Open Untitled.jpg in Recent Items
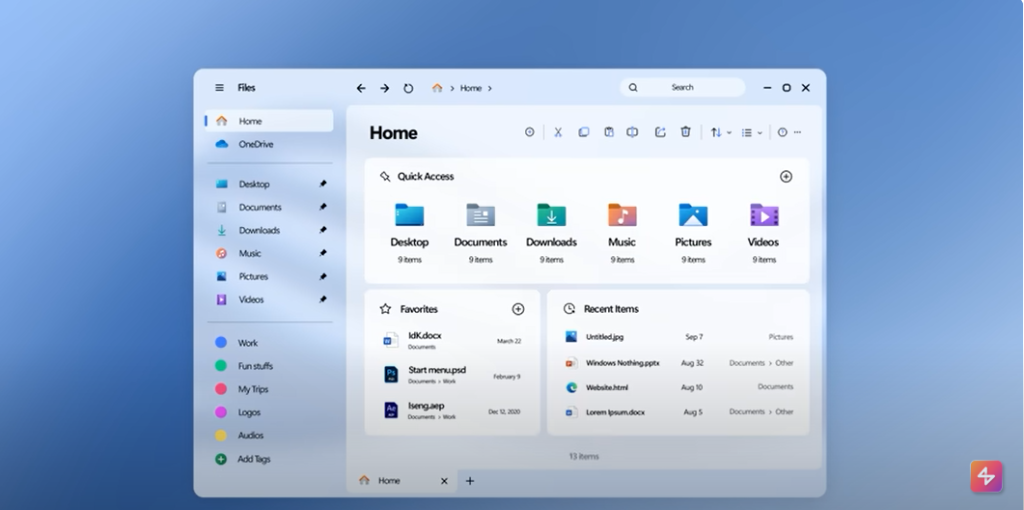The height and width of the screenshot is (510, 1024). pos(679,337)
